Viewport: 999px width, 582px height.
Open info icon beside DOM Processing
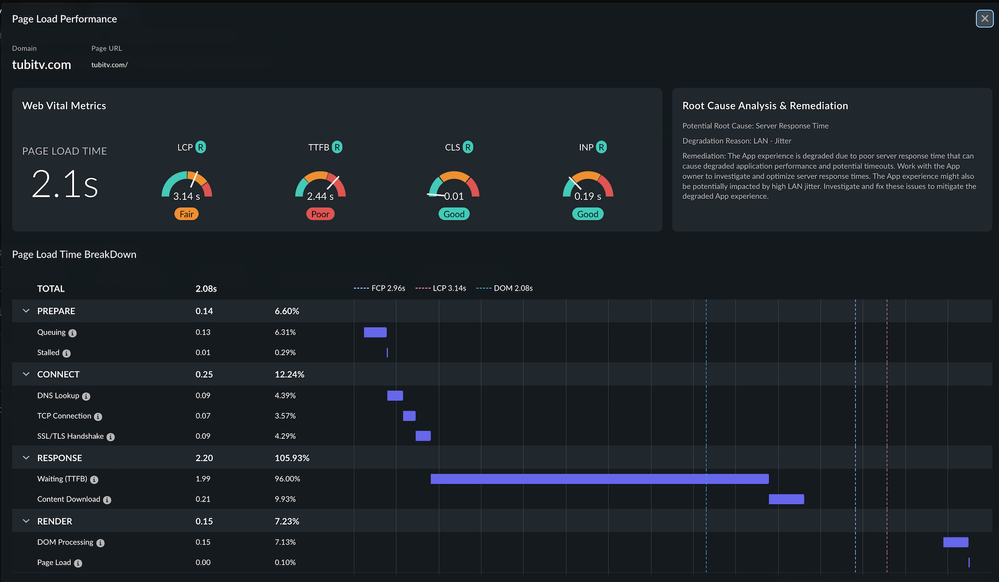coord(101,543)
